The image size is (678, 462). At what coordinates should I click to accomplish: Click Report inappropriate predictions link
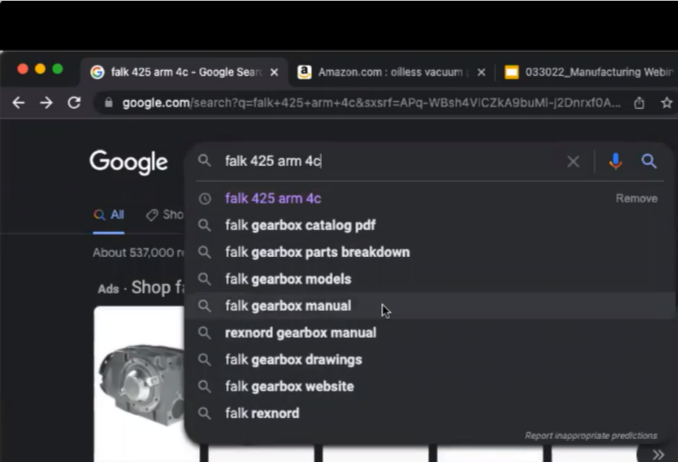click(x=591, y=436)
